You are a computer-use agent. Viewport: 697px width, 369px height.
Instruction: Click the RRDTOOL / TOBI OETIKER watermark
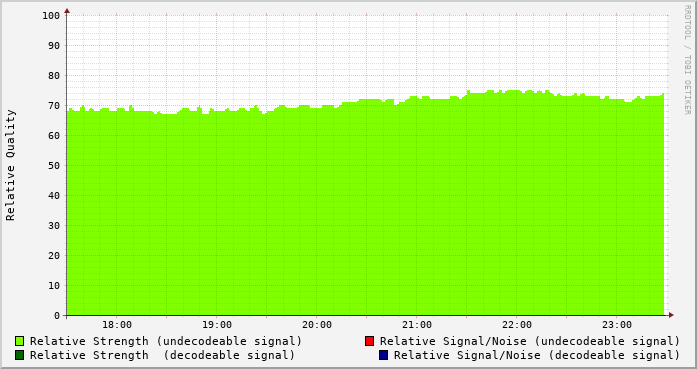click(687, 60)
